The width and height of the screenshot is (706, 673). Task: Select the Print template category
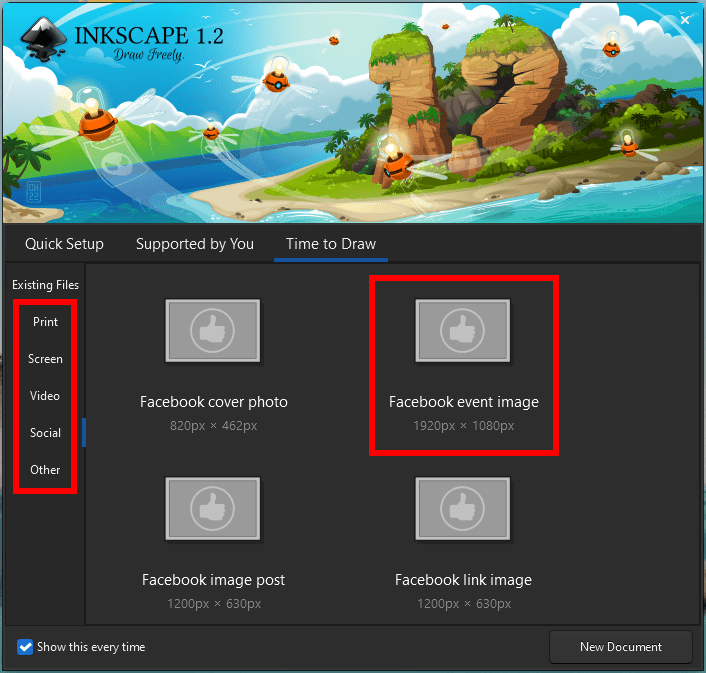[x=45, y=322]
